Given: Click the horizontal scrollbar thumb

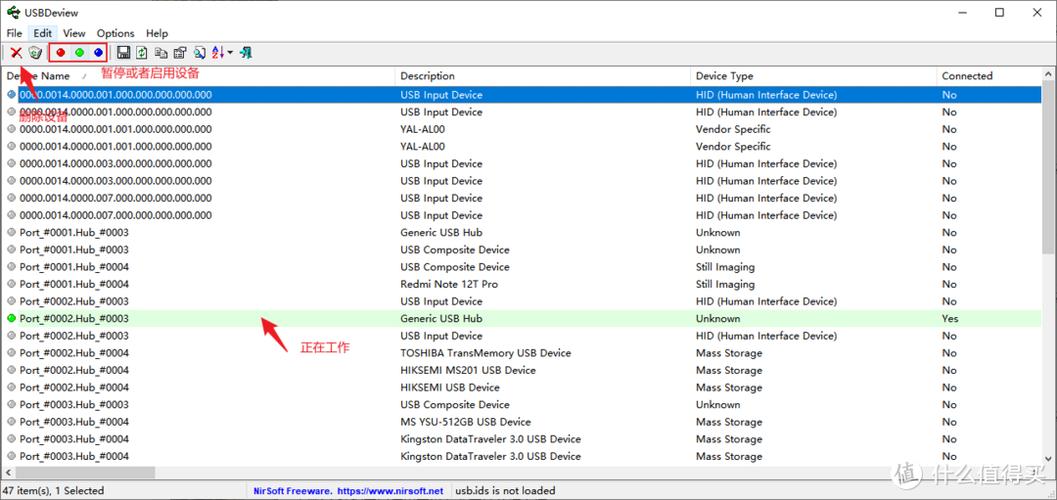Looking at the screenshot, I should tap(86, 473).
